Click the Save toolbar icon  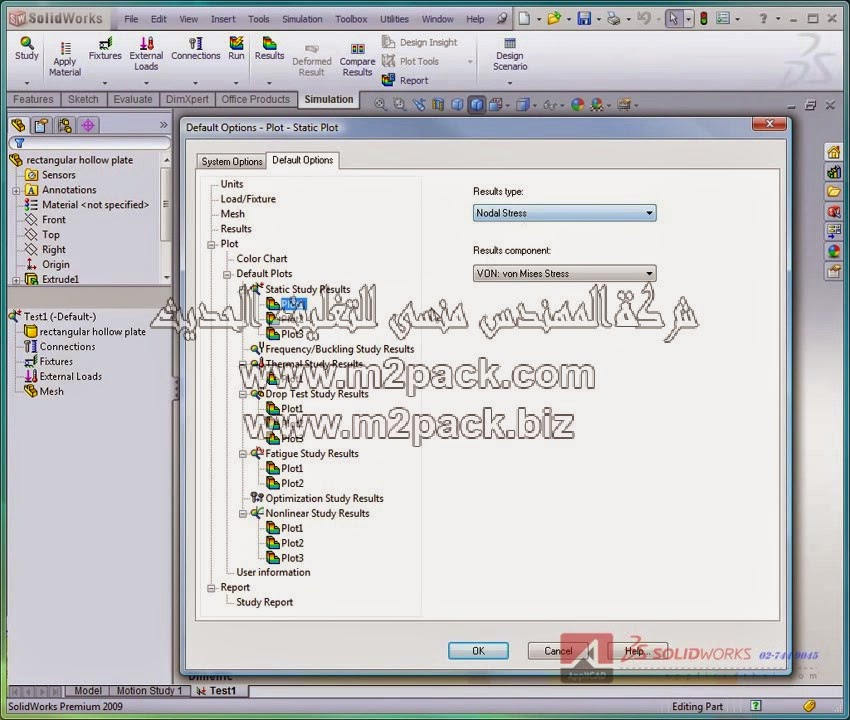tap(584, 19)
